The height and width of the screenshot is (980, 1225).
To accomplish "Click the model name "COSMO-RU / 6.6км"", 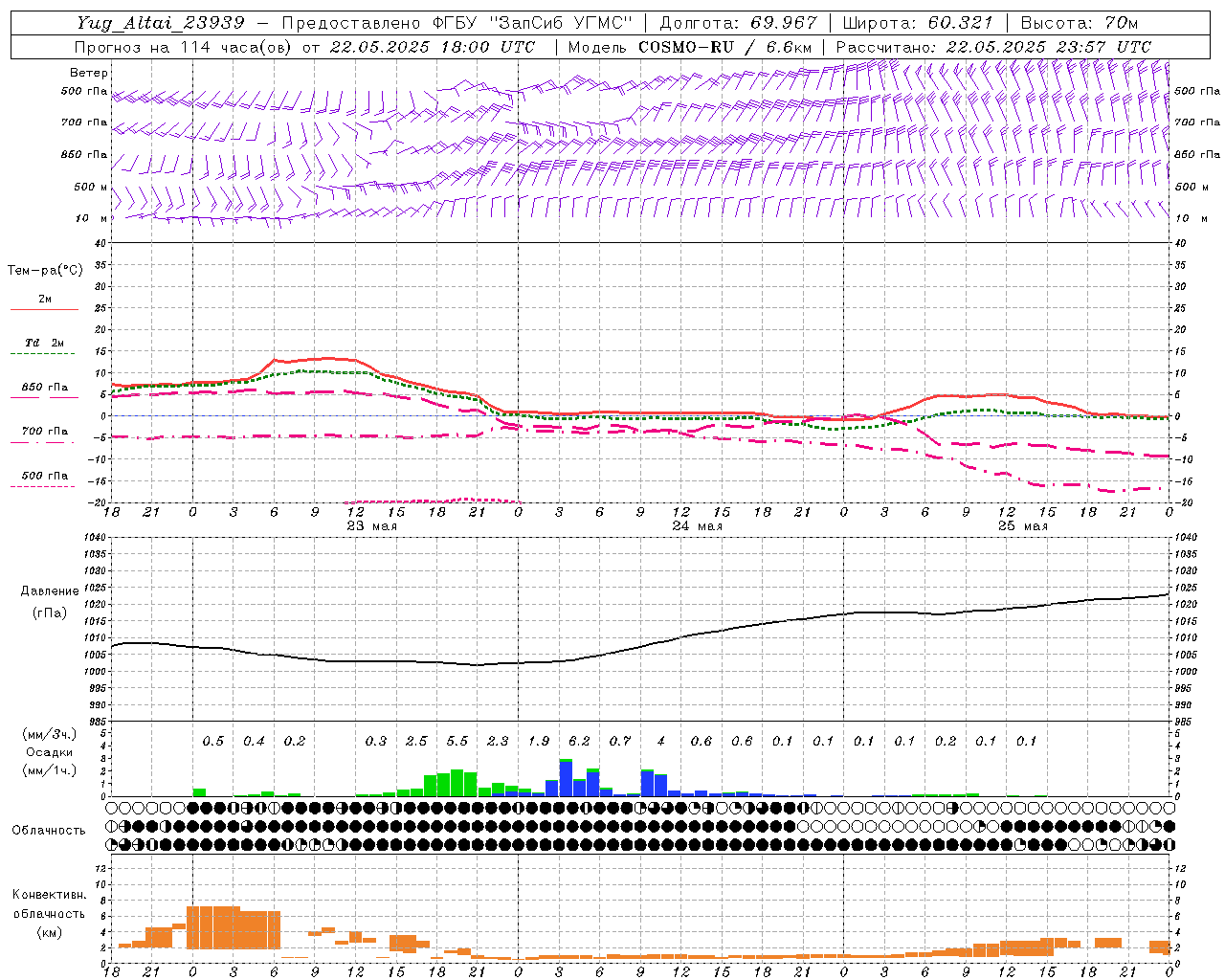I will [724, 47].
